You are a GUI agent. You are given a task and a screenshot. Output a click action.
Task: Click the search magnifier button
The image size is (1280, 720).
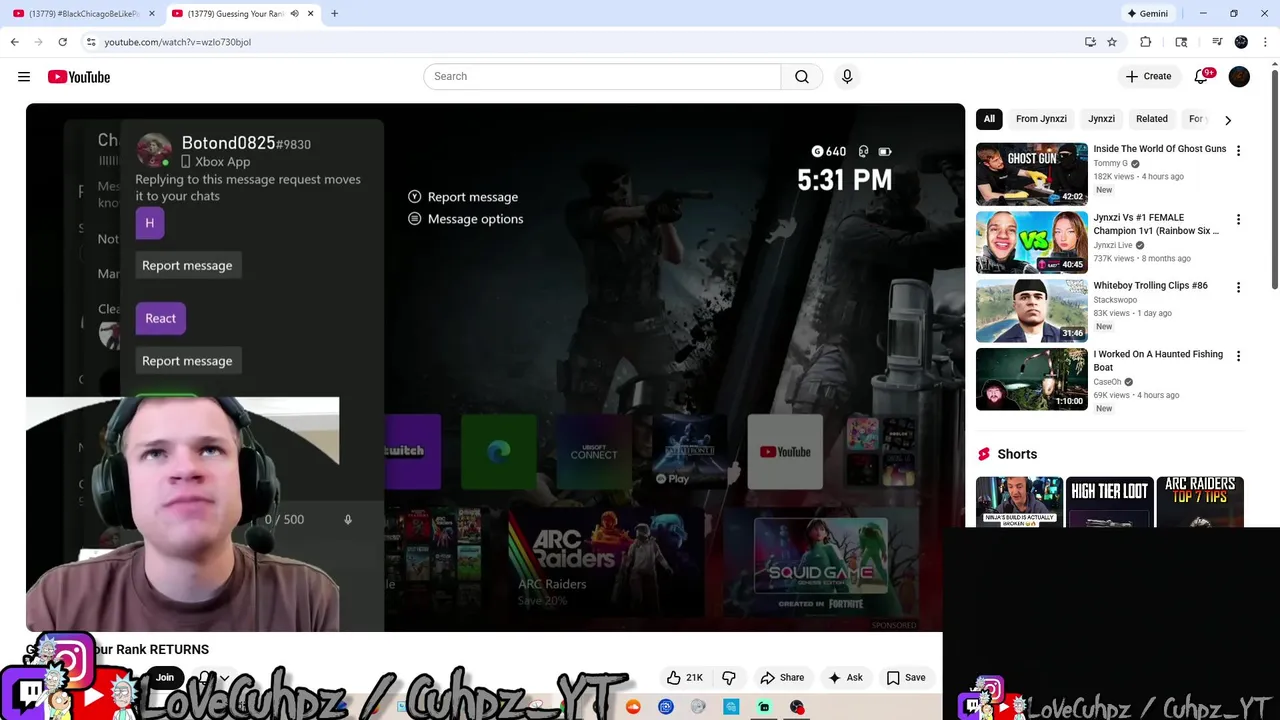802,77
